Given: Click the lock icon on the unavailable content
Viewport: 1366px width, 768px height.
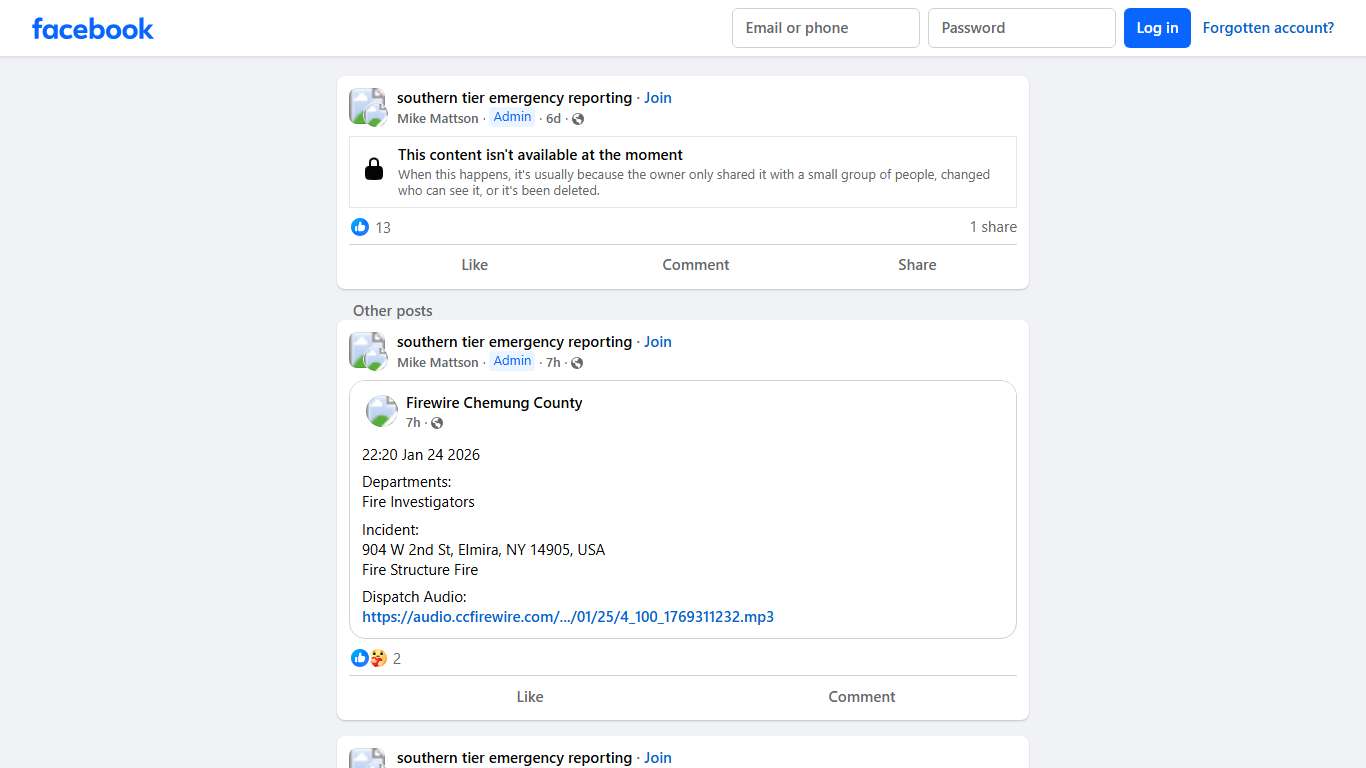Looking at the screenshot, I should point(374,169).
